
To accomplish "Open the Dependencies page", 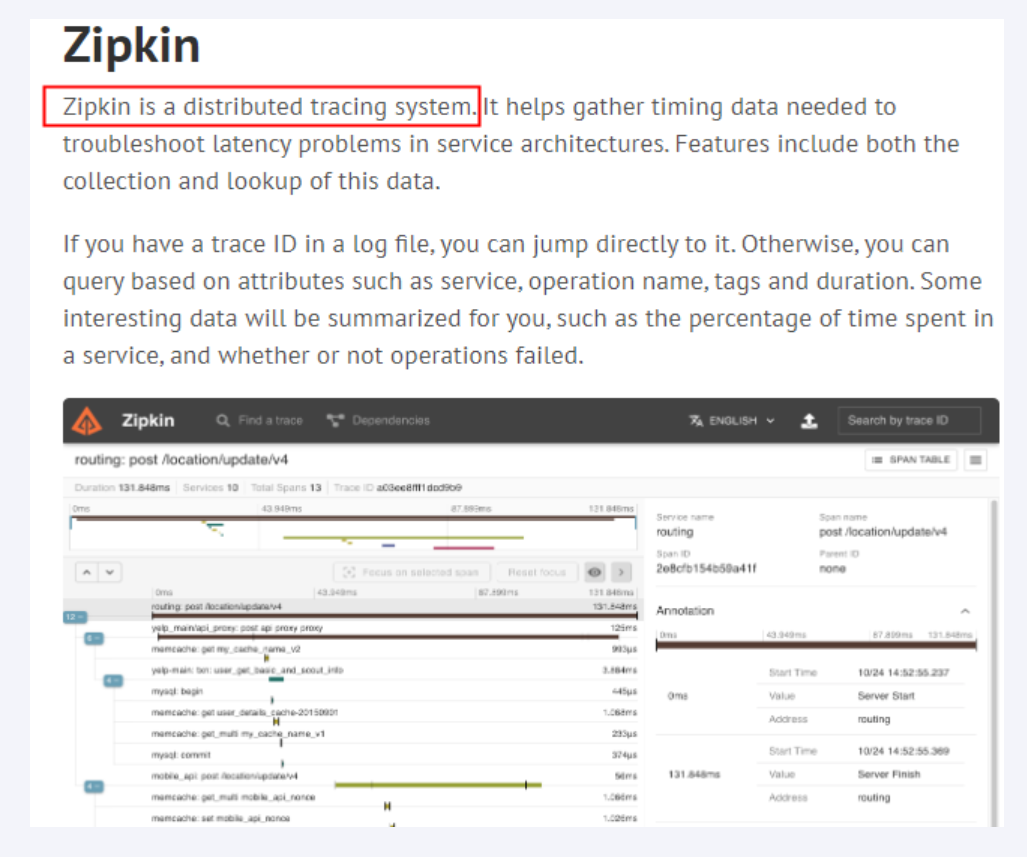I will [x=379, y=421].
